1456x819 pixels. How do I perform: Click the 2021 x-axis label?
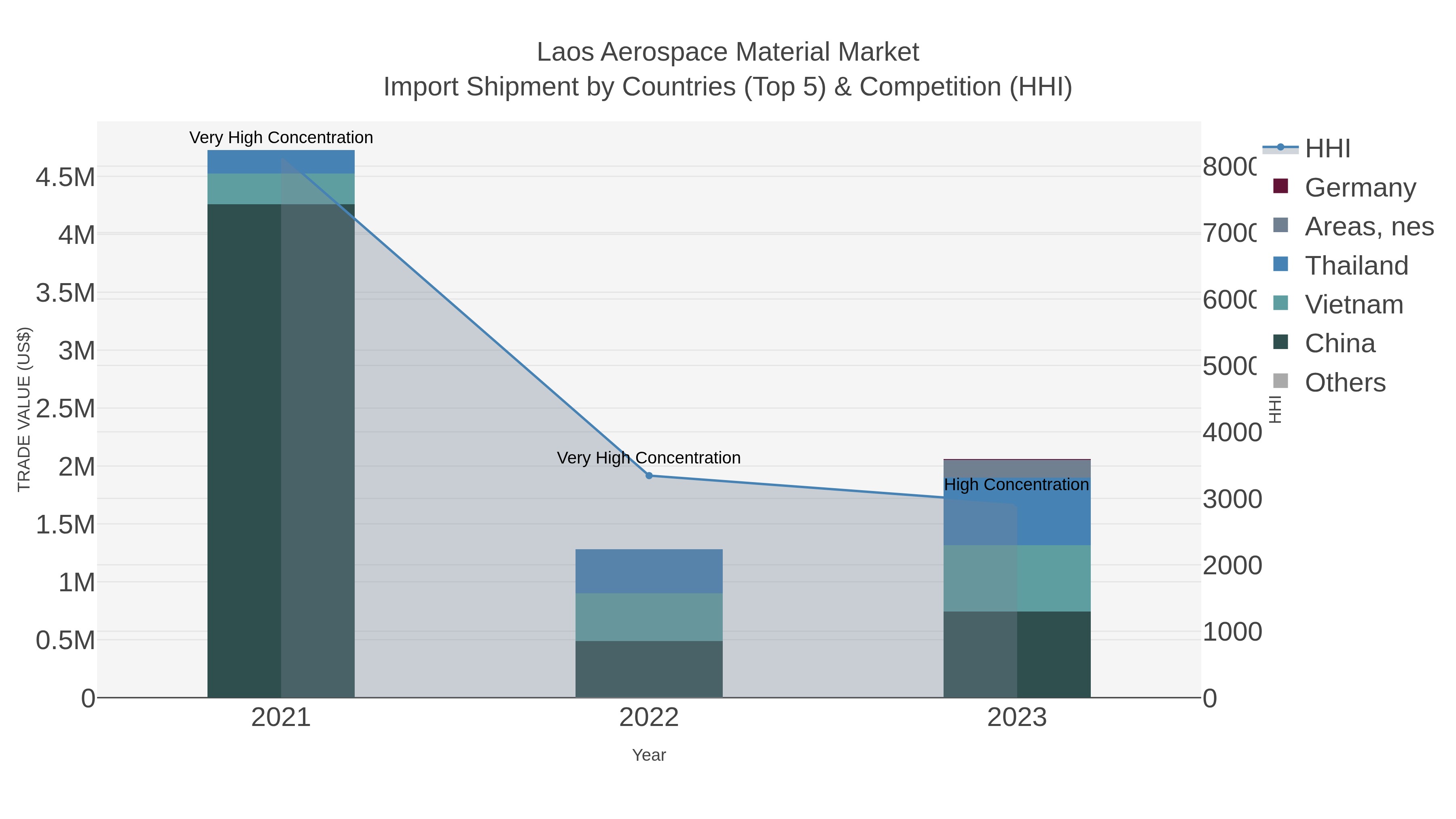281,718
